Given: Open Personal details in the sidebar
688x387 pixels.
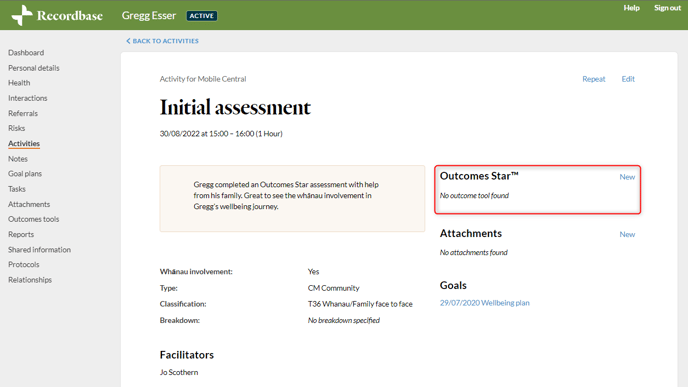Looking at the screenshot, I should 34,68.
